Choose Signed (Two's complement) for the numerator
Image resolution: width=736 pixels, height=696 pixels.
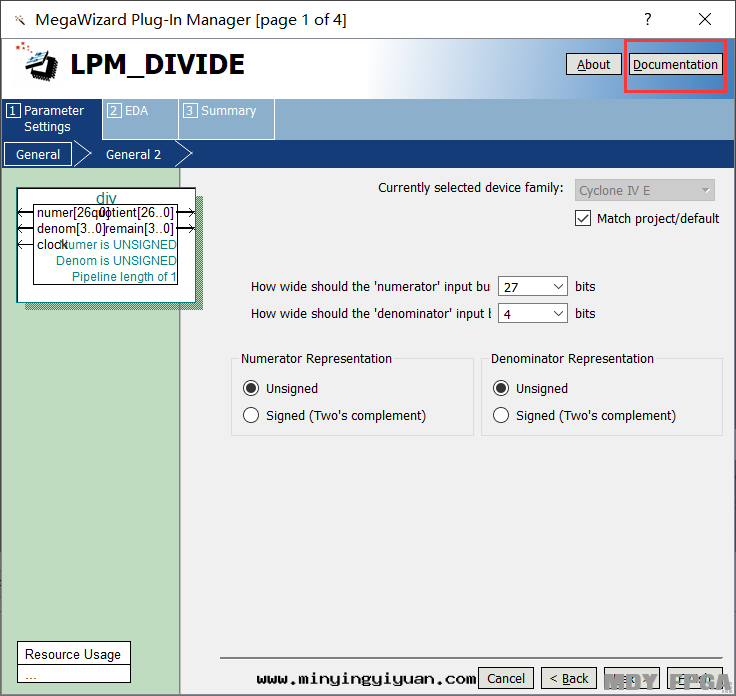tap(251, 415)
